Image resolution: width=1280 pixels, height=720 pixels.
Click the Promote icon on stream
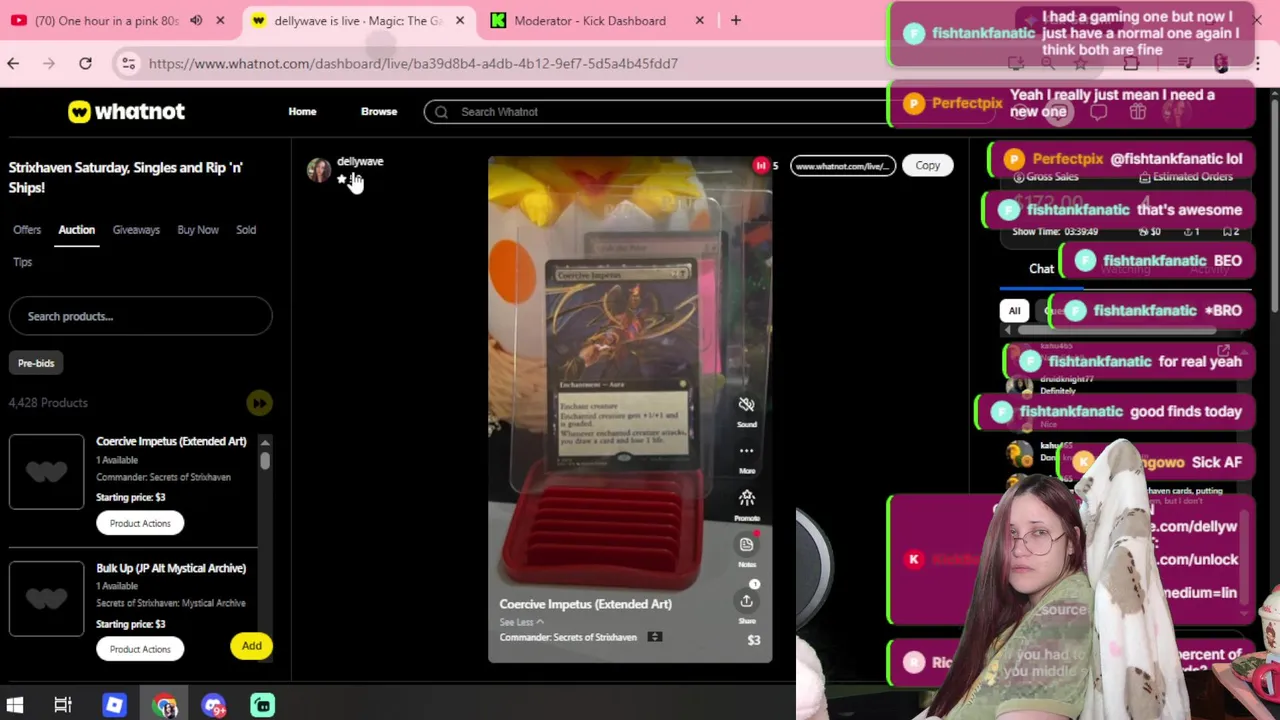pos(746,498)
